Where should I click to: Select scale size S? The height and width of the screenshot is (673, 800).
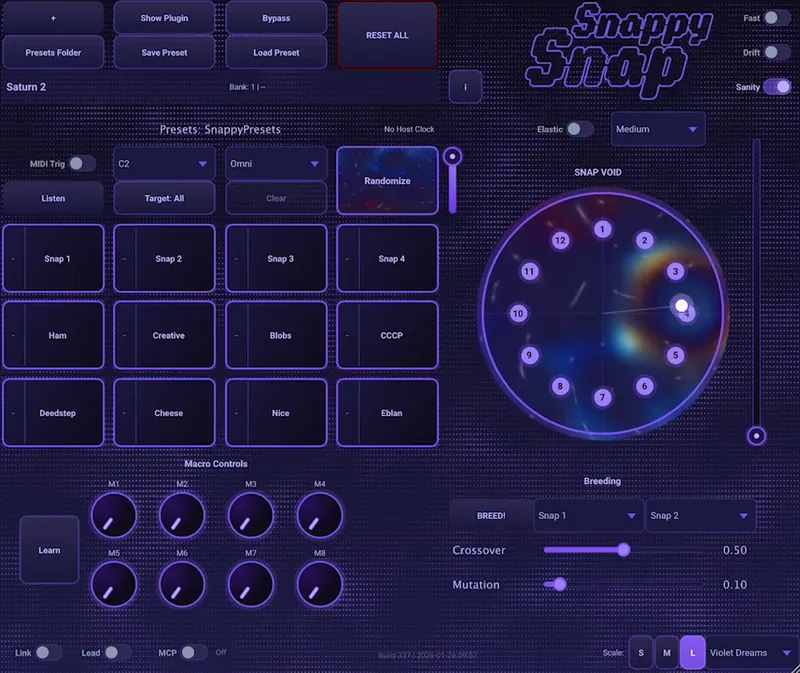pos(640,652)
